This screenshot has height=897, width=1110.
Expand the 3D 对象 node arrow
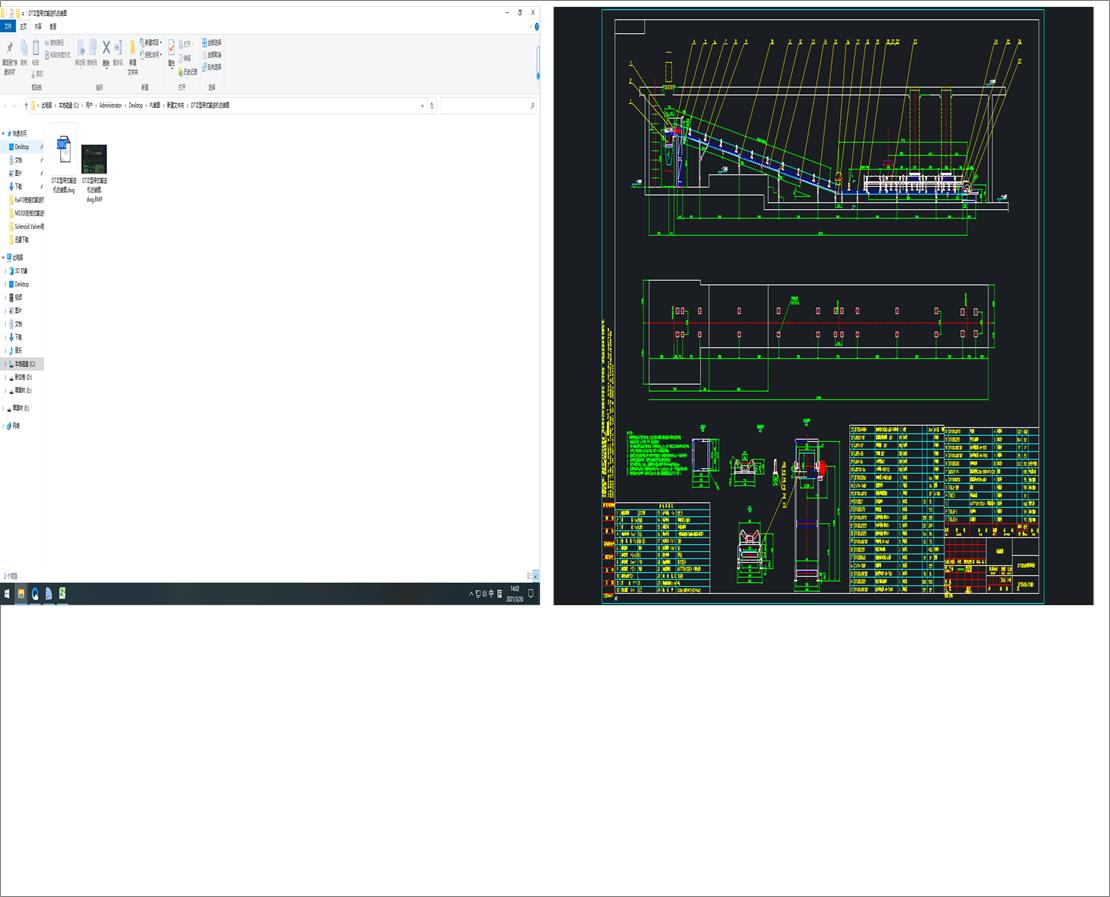pos(6,270)
